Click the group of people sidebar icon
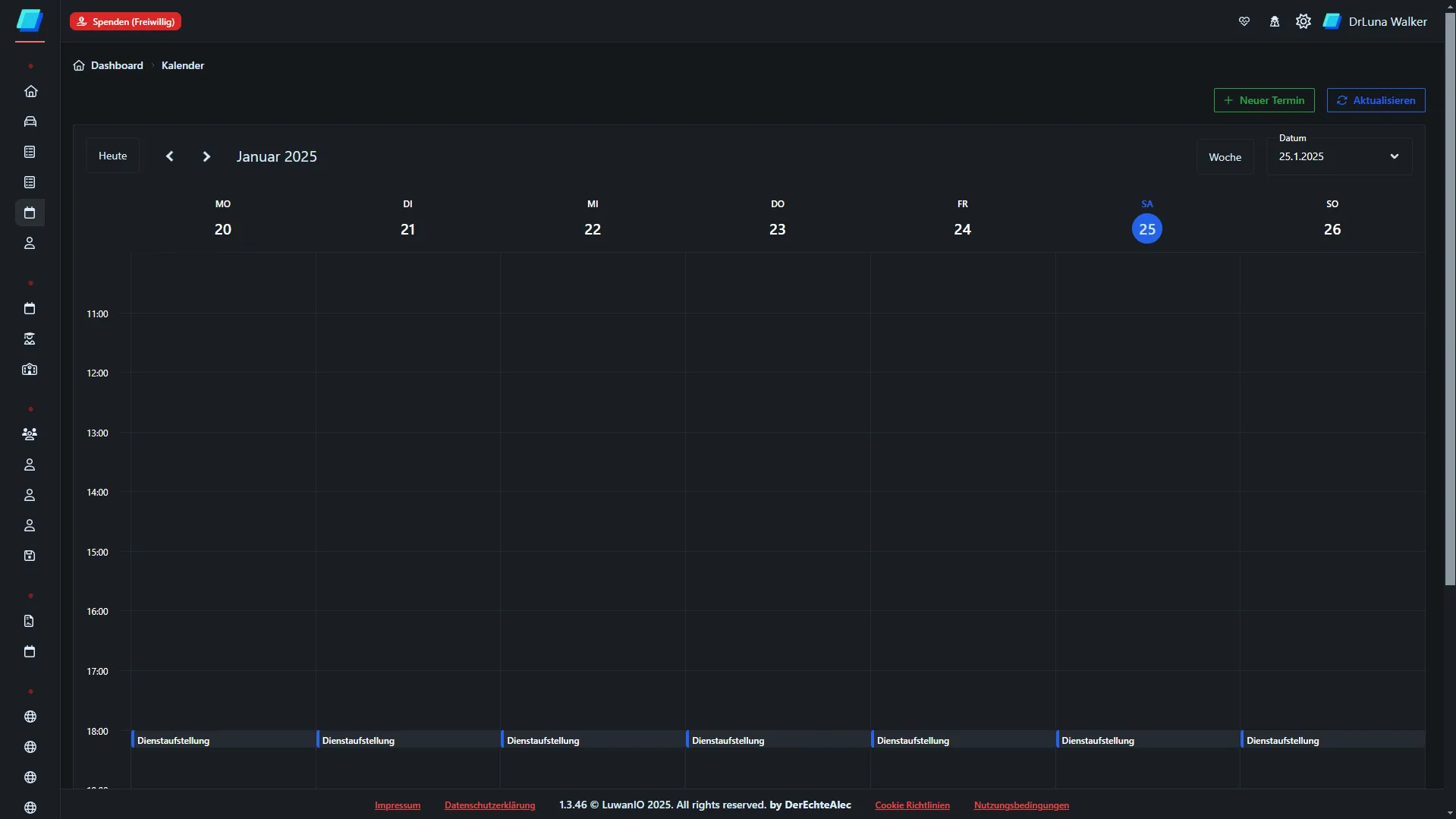 (x=30, y=434)
